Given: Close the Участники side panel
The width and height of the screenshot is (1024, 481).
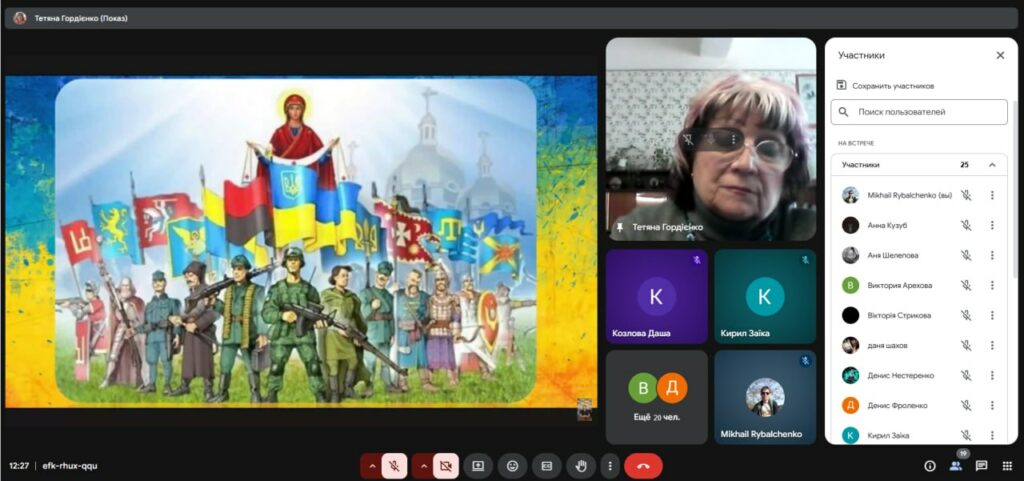Looking at the screenshot, I should tap(1000, 56).
